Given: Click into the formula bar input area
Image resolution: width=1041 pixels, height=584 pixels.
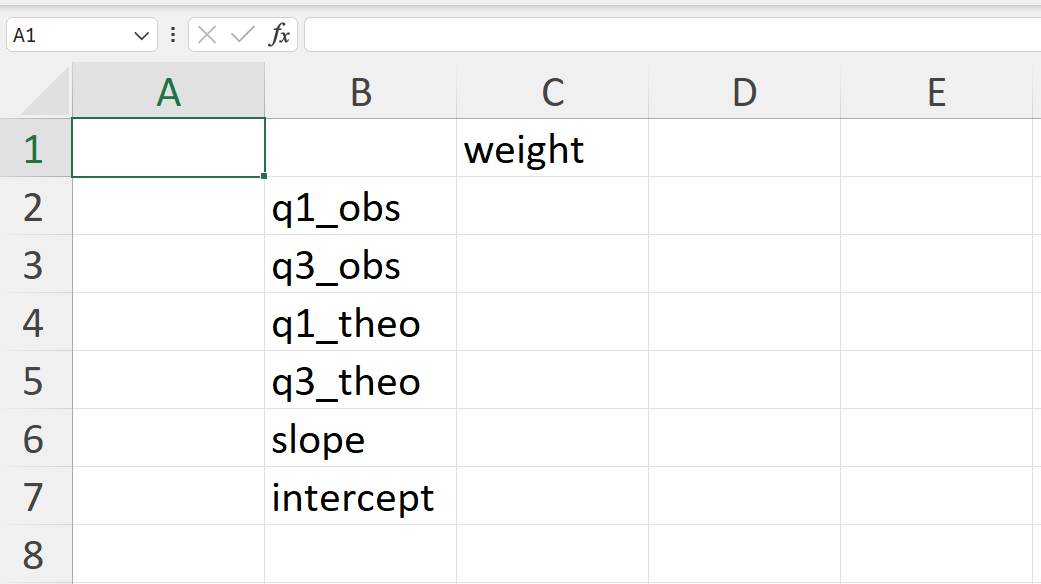Looking at the screenshot, I should (x=672, y=35).
